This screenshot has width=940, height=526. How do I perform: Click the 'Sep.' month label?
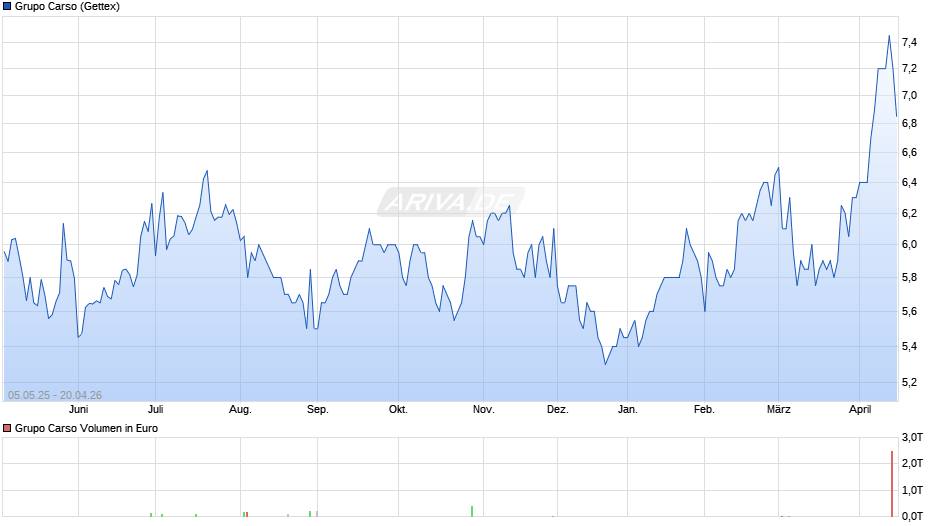[x=318, y=410]
